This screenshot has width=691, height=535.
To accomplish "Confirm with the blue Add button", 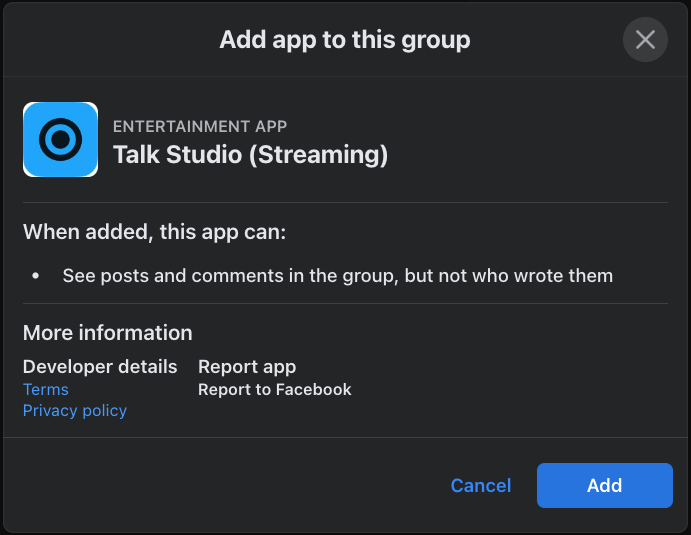I will 605,485.
